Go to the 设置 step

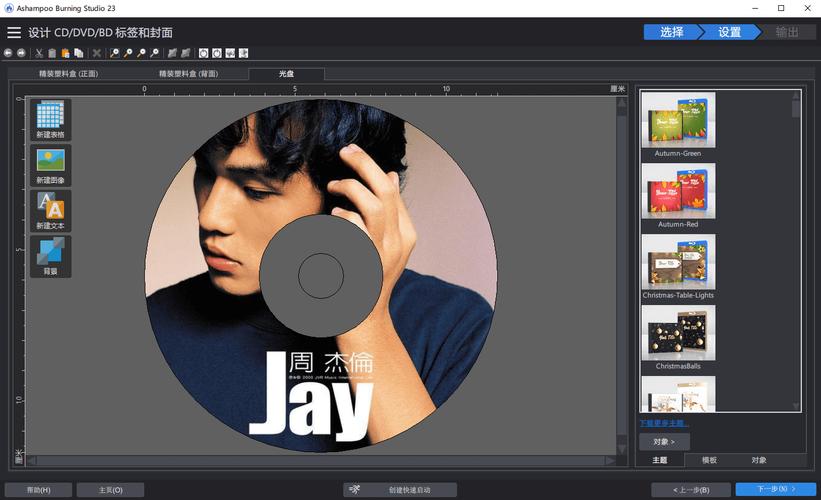click(x=729, y=32)
